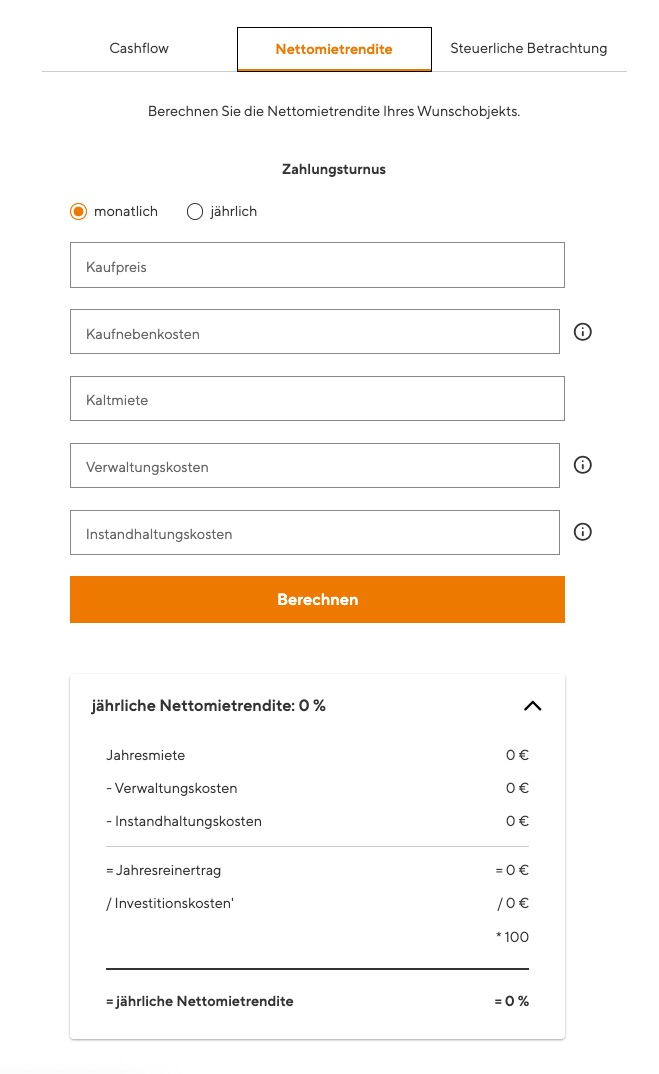Choose the jährlich radio button
Screen dimensions: 659x1074
coord(195,211)
